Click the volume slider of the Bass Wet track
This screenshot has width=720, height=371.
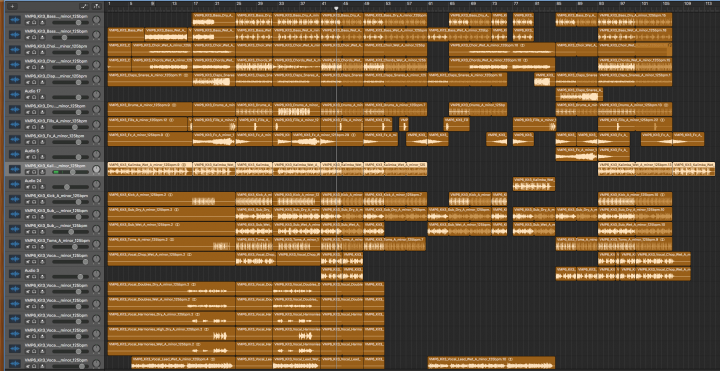point(70,37)
